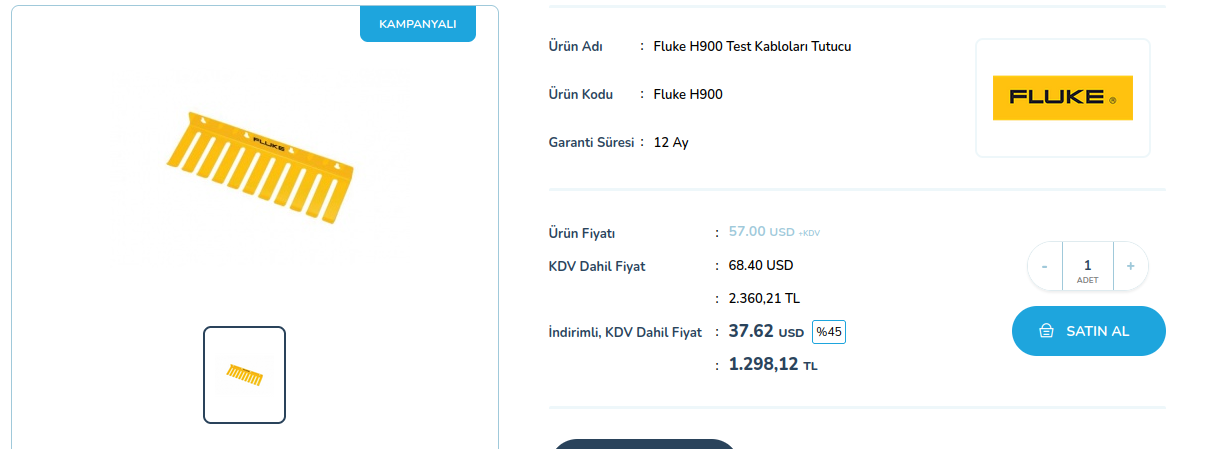Click the KAMPANYALI campaign badge

click(418, 23)
